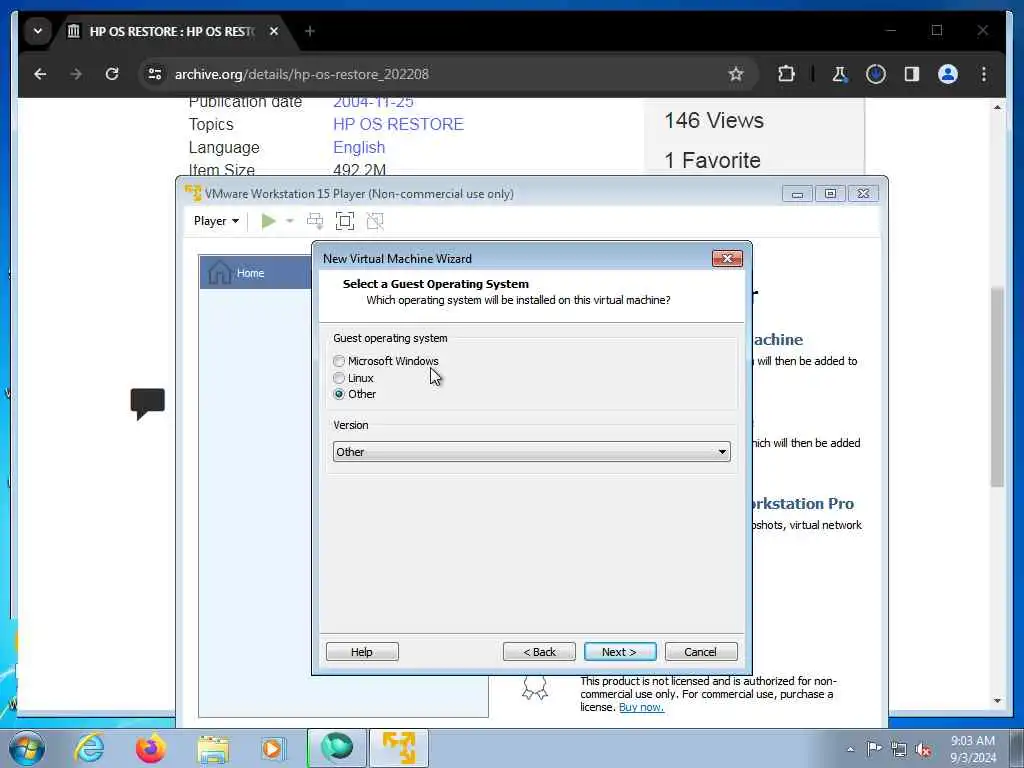Open the browser profile avatar

pos(948,74)
